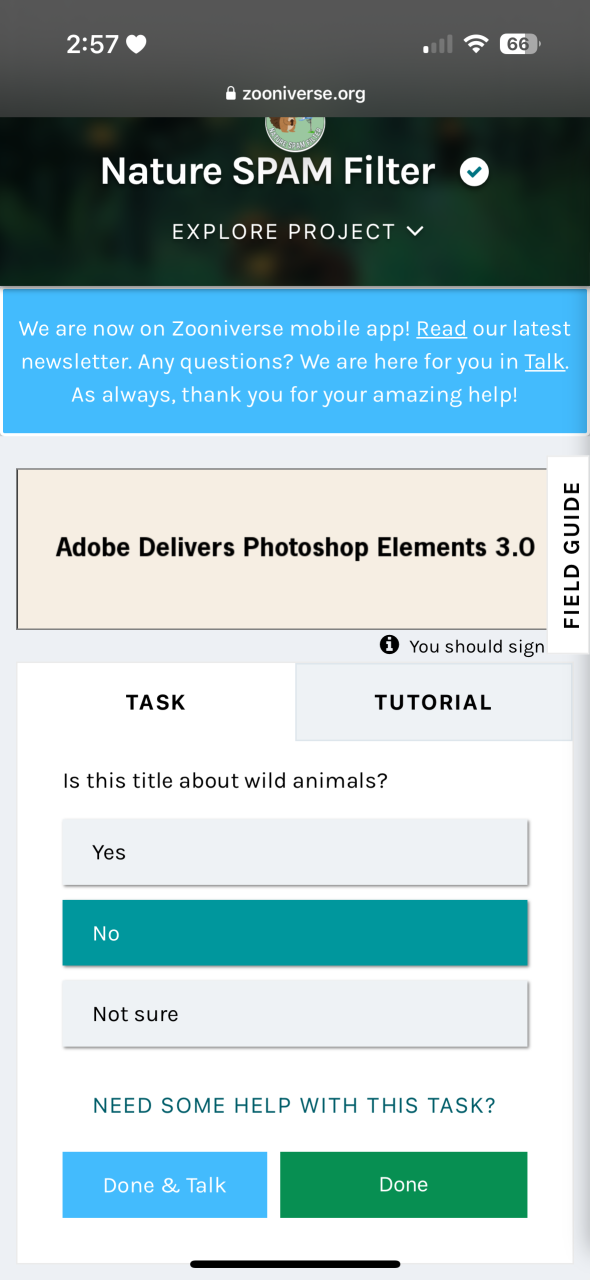Click the green Done button
Image resolution: width=590 pixels, height=1280 pixels.
(x=403, y=1185)
